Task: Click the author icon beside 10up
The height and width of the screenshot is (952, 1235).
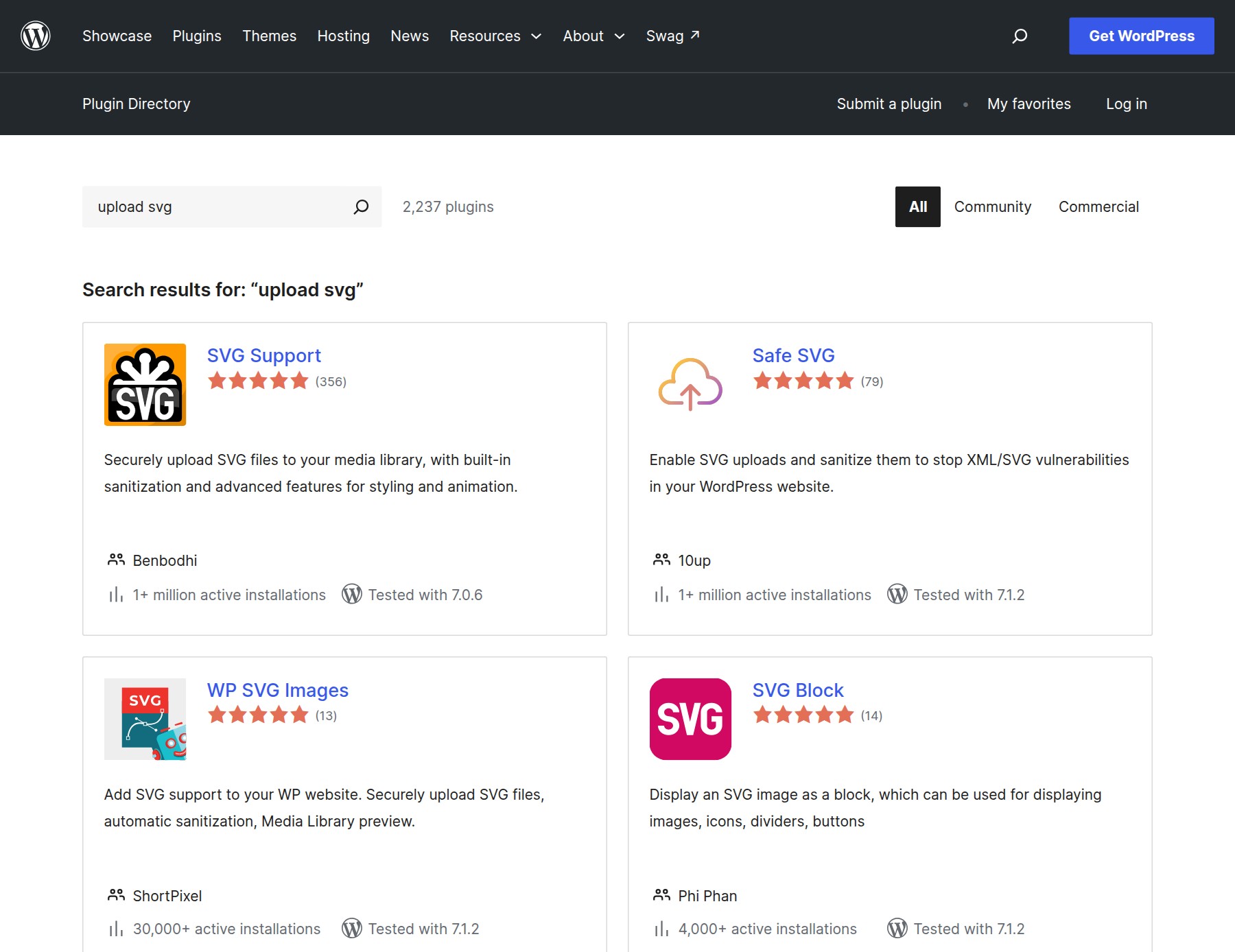Action: pyautogui.click(x=661, y=560)
